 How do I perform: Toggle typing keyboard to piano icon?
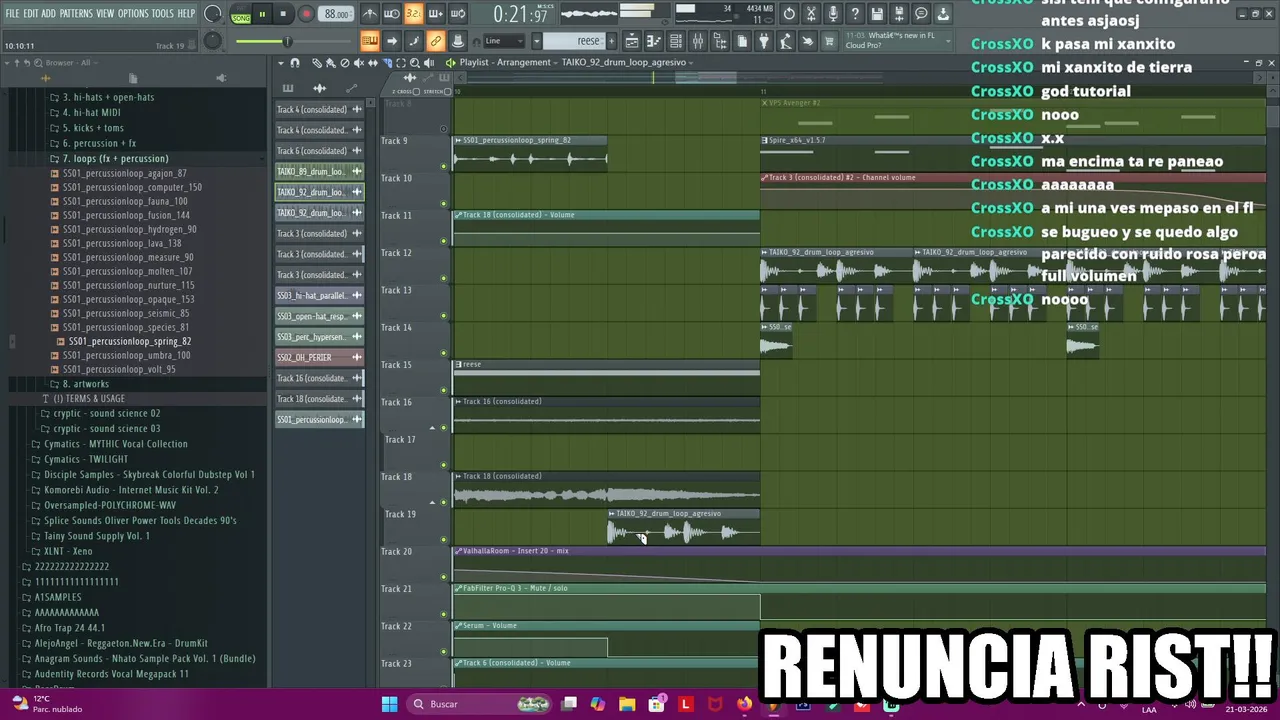coord(370,41)
